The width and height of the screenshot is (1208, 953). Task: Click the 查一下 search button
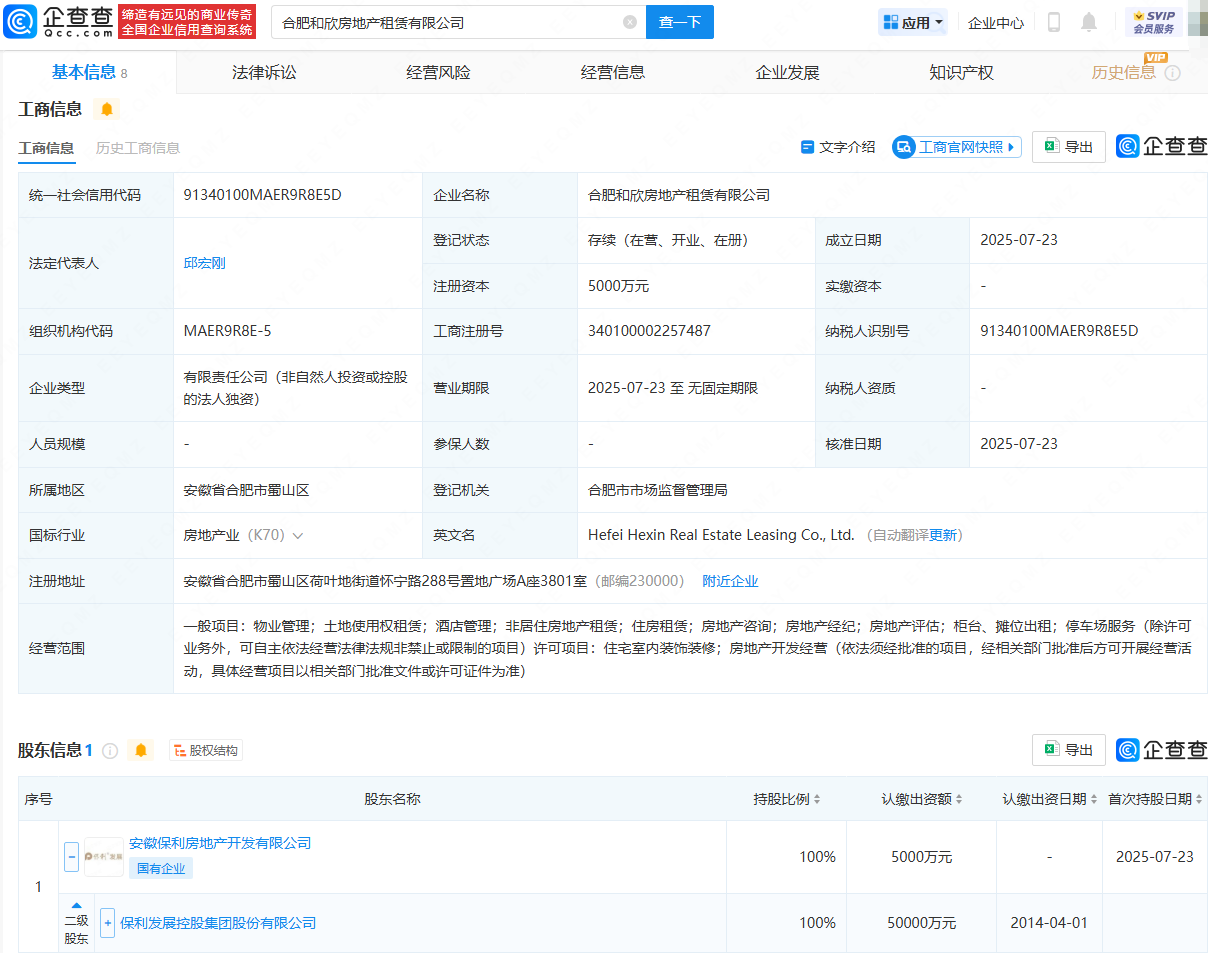(x=679, y=22)
